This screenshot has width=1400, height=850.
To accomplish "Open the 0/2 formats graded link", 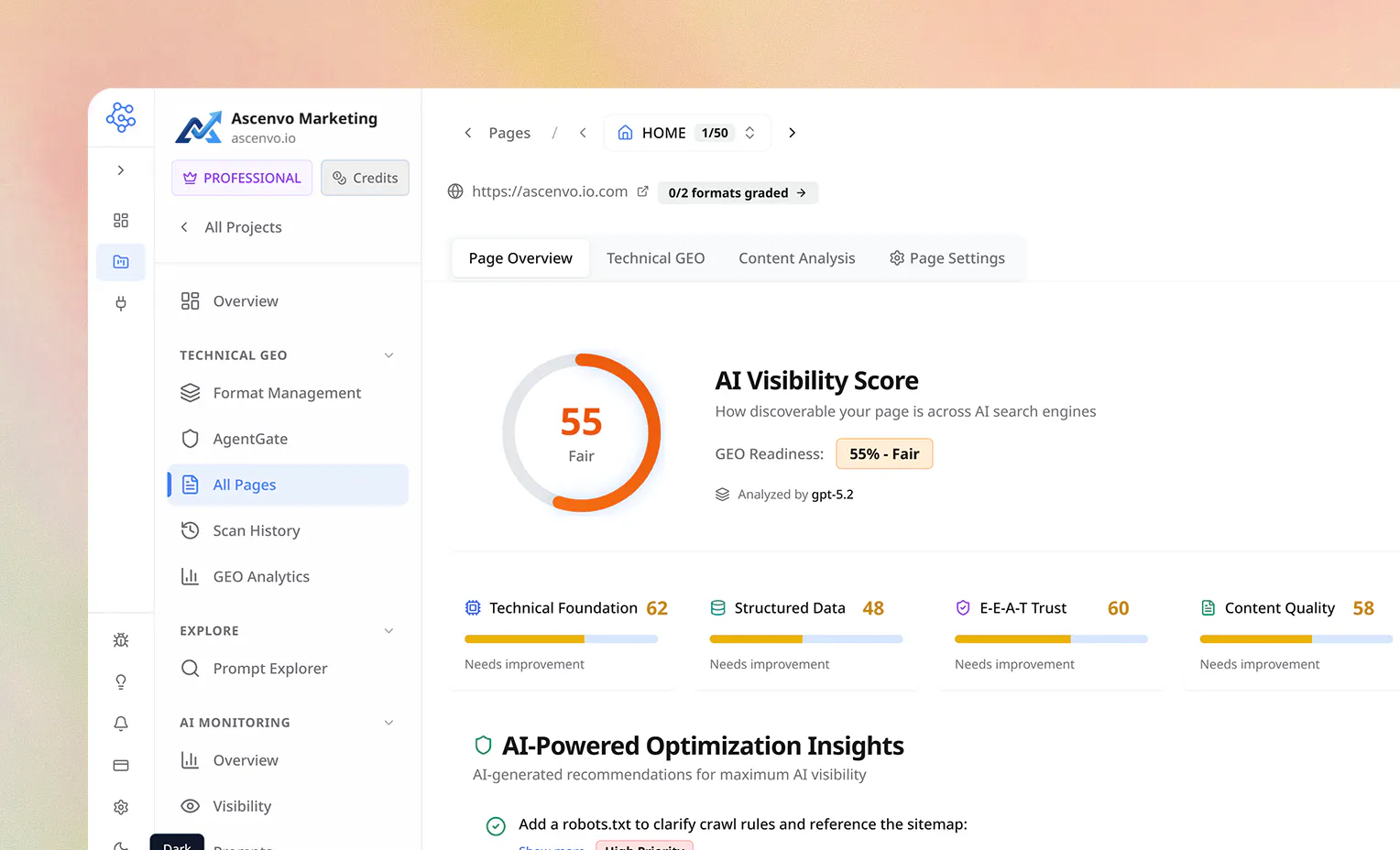I will 738,192.
